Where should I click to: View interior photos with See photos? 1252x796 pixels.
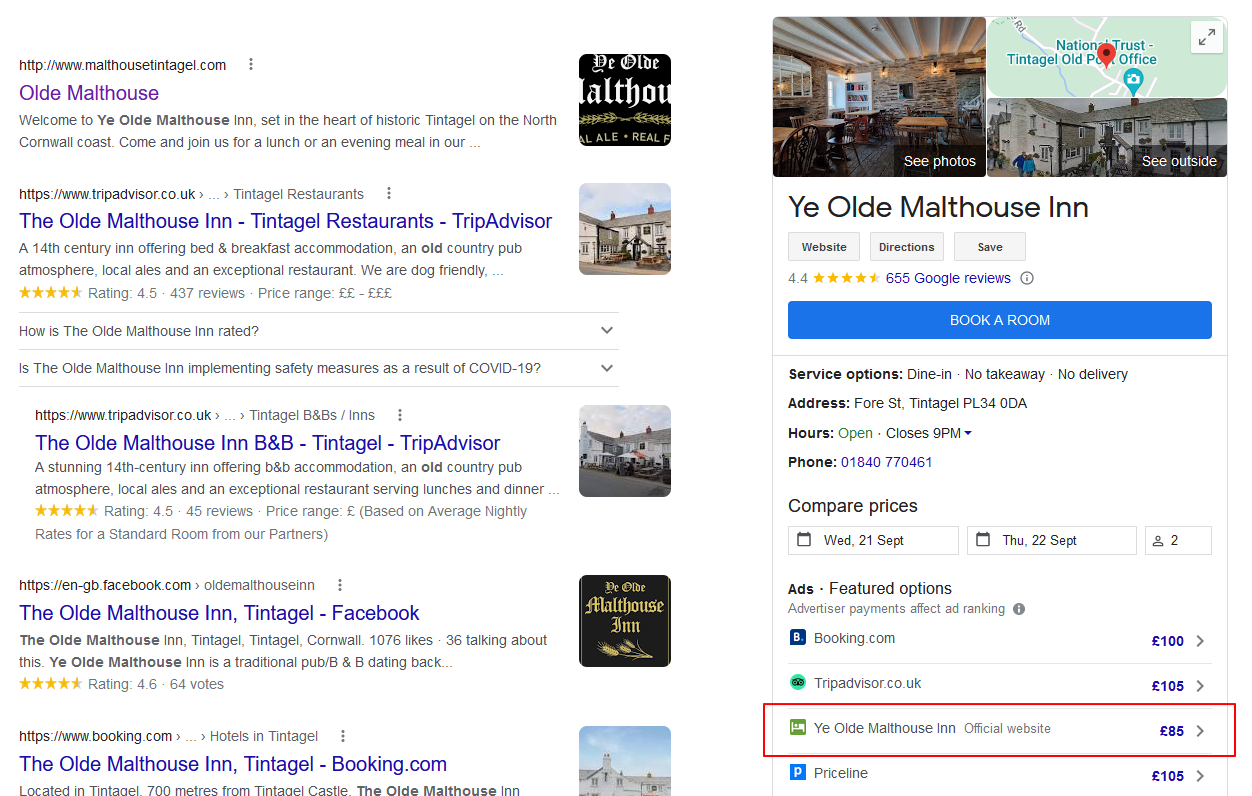tap(880, 97)
